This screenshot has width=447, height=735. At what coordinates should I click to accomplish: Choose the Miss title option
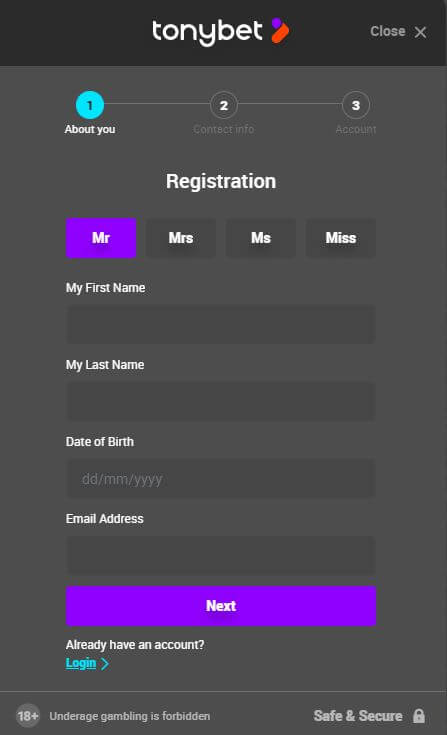pos(341,238)
